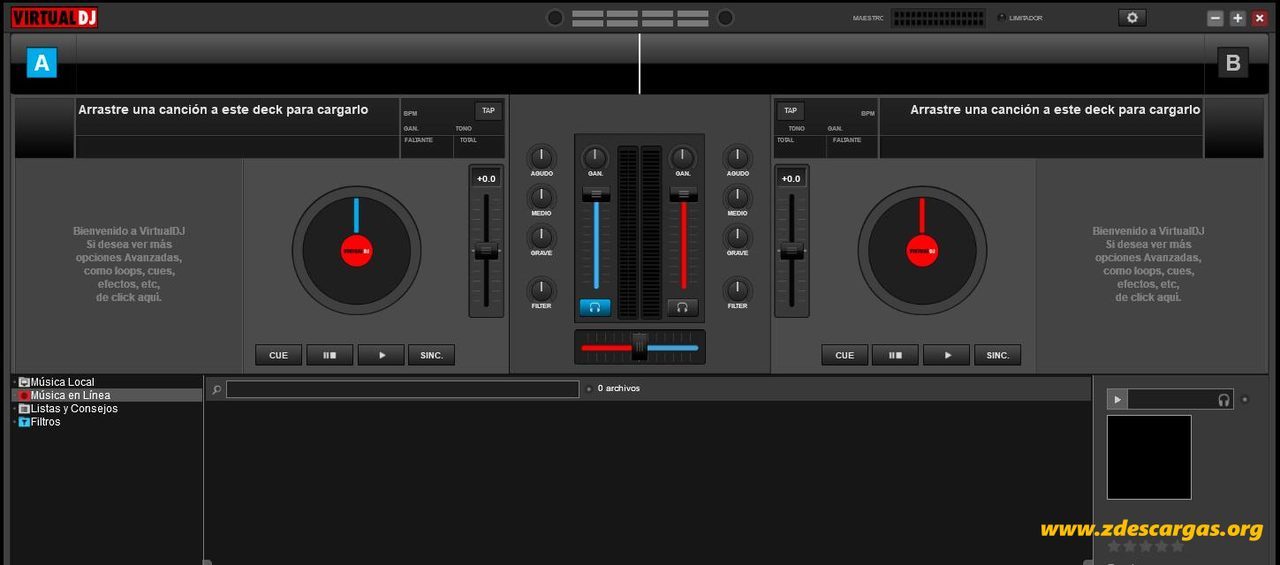
Task: Click options dot beside 0 archivos
Action: click(588, 389)
